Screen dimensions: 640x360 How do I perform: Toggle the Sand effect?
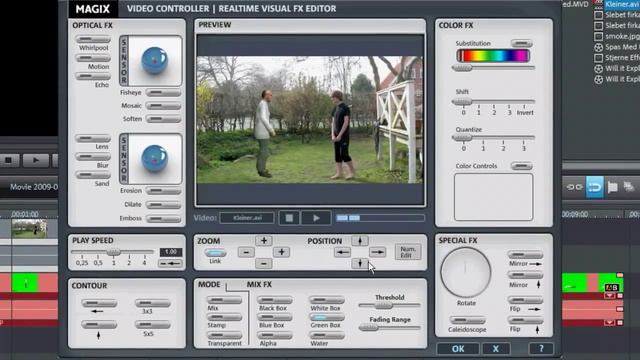(93, 175)
